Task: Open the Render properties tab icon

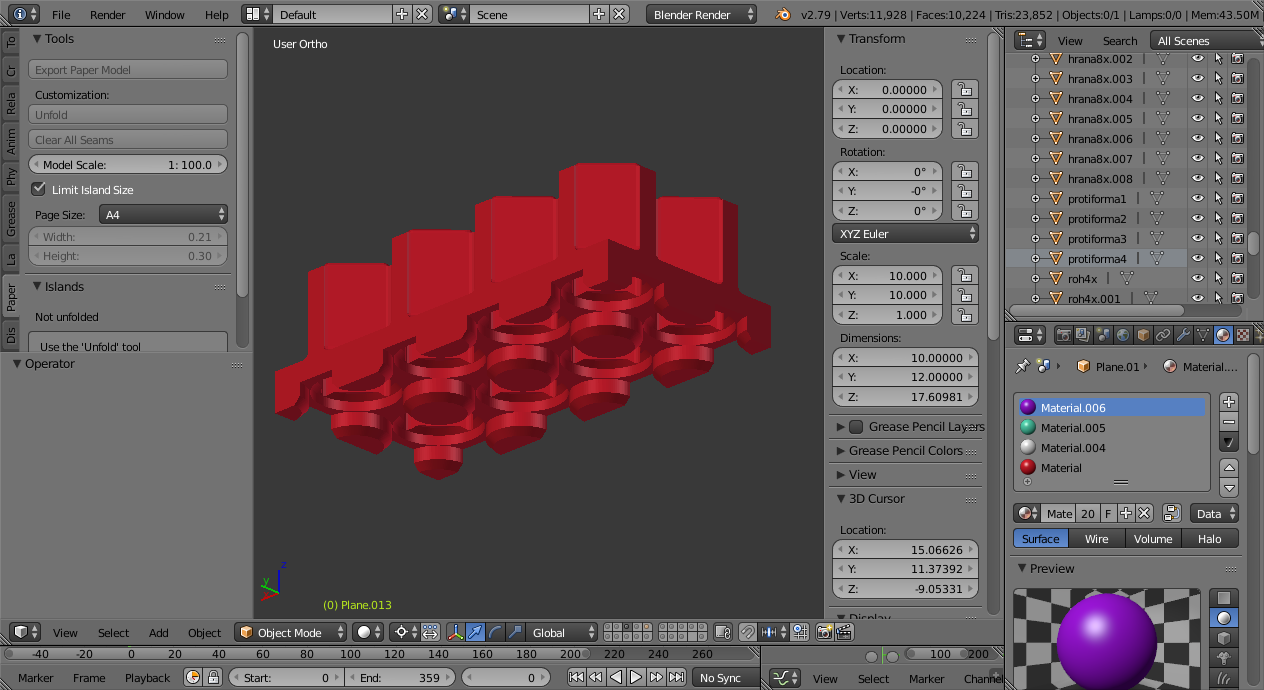Action: pos(1064,335)
